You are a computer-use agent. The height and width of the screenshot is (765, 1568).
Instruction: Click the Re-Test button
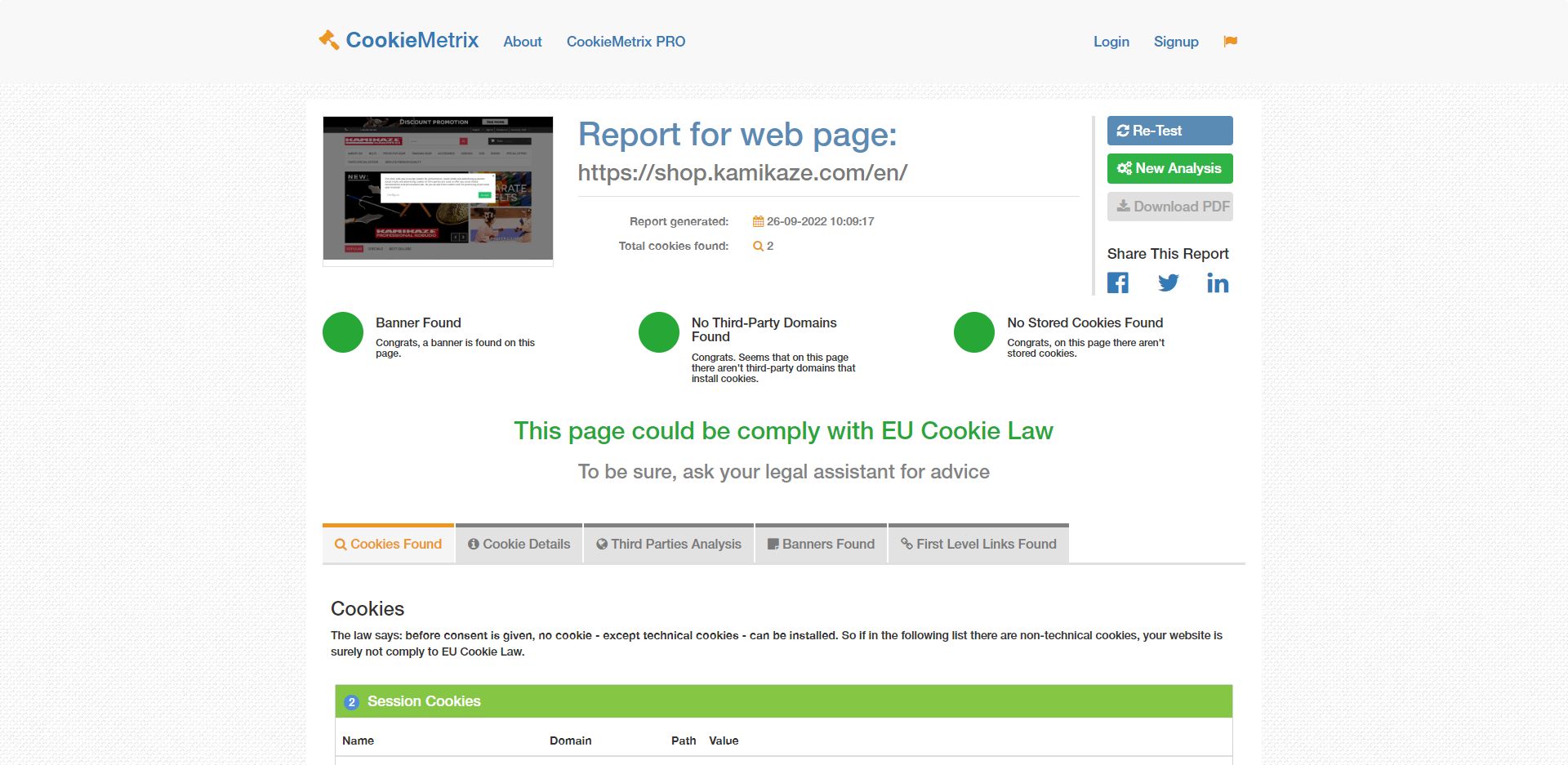[x=1169, y=131]
